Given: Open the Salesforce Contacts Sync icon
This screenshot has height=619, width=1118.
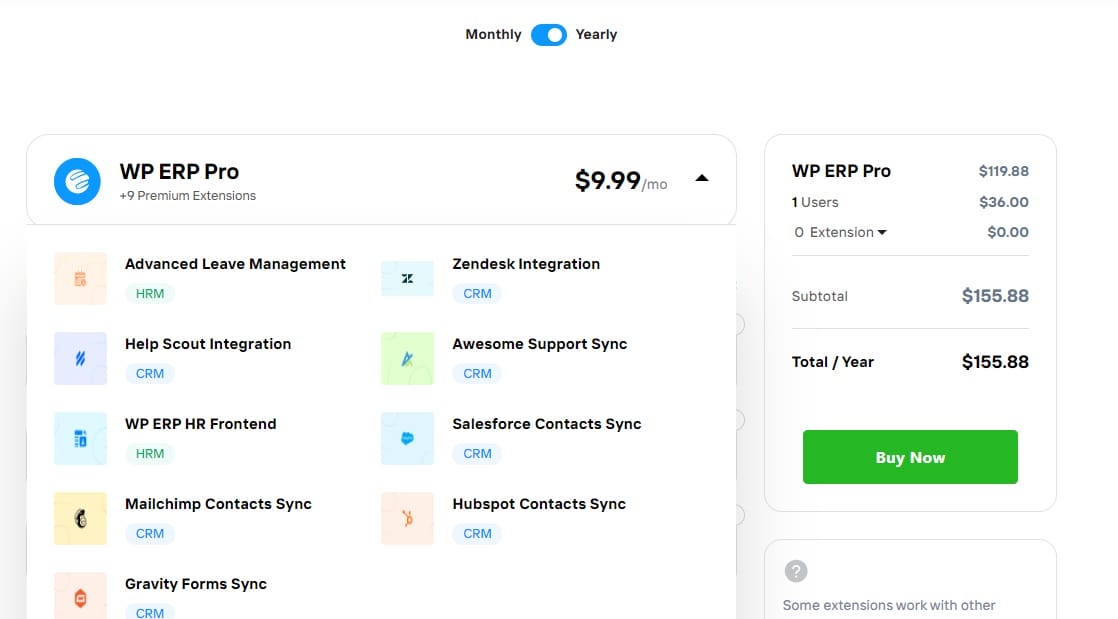Looking at the screenshot, I should pyautogui.click(x=407, y=438).
